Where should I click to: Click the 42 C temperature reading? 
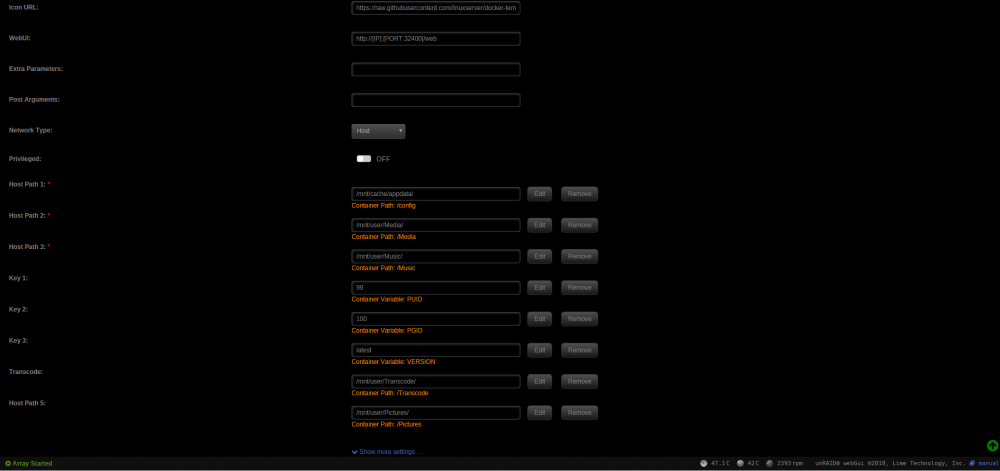[x=753, y=463]
